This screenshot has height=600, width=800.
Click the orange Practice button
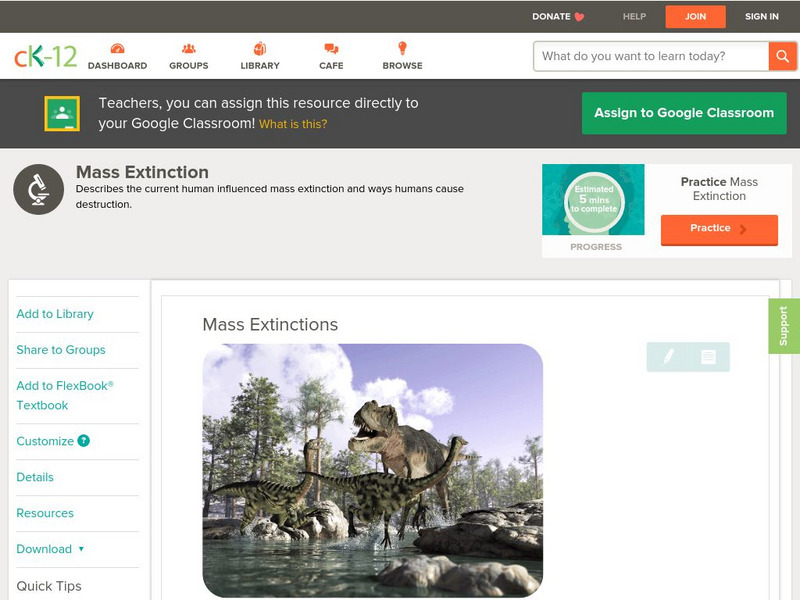pos(719,230)
